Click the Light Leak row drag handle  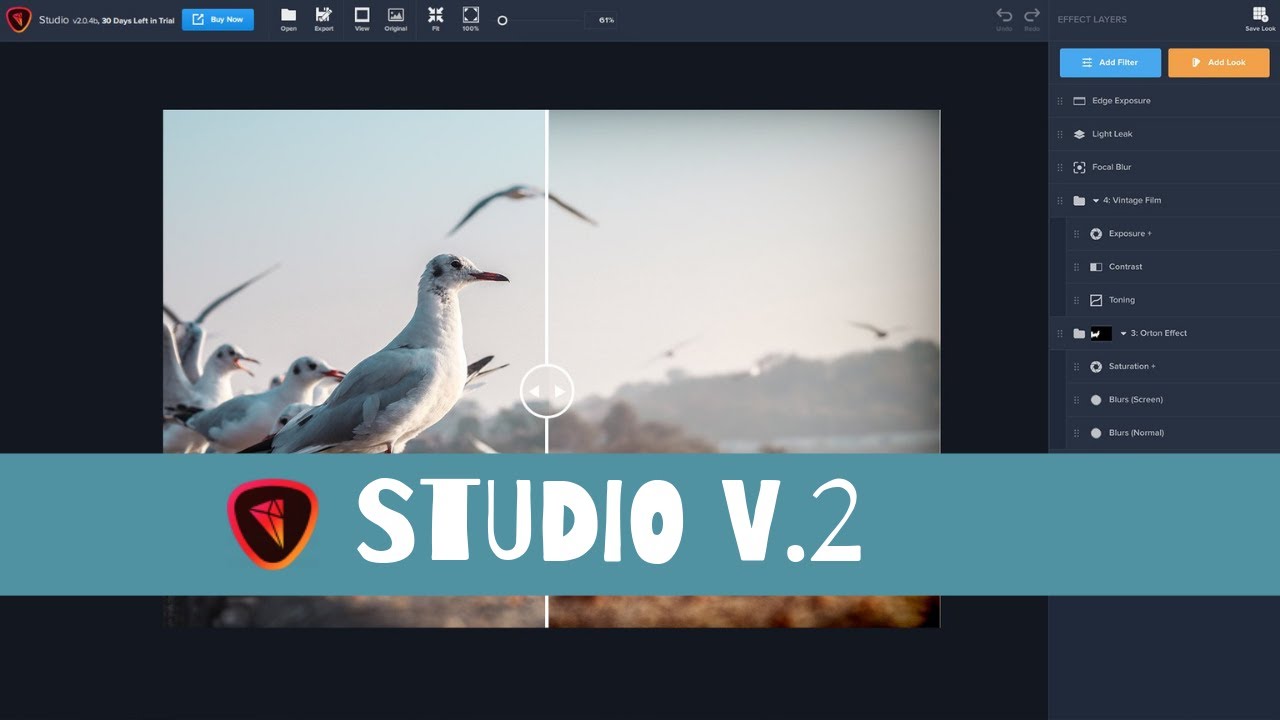click(1060, 134)
